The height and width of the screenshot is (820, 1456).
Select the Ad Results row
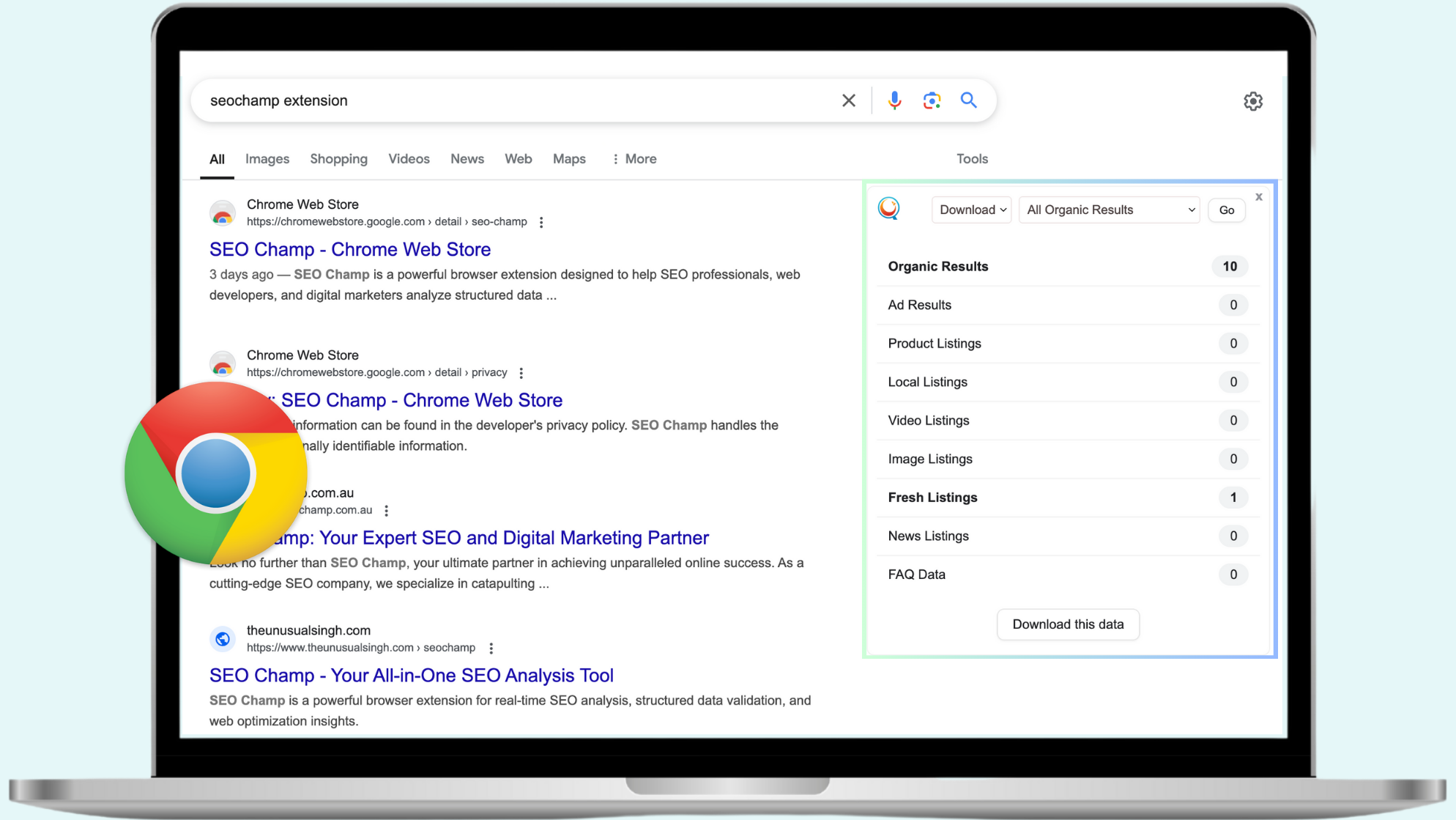pyautogui.click(x=1068, y=305)
